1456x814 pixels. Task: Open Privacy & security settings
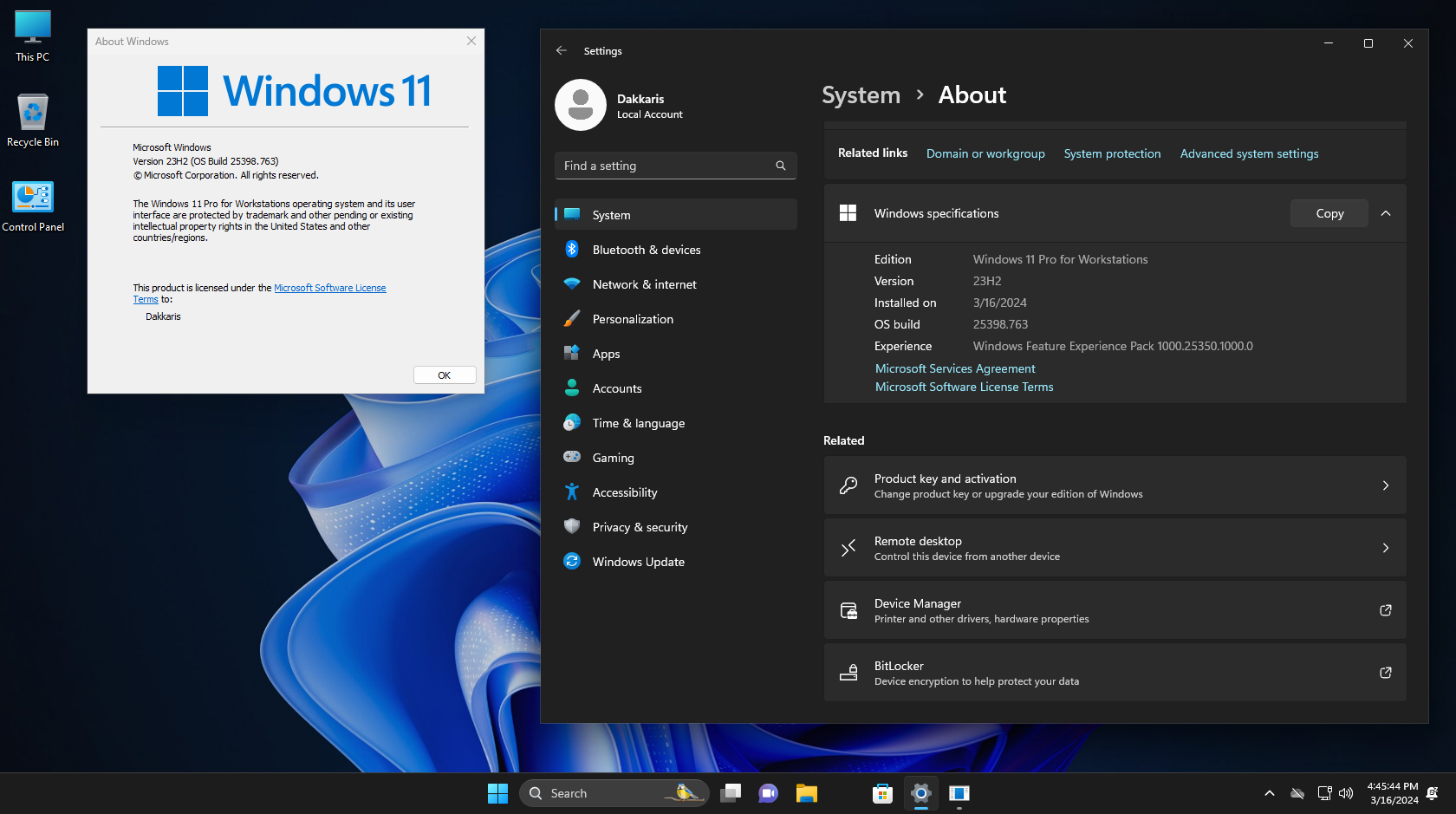click(x=640, y=527)
